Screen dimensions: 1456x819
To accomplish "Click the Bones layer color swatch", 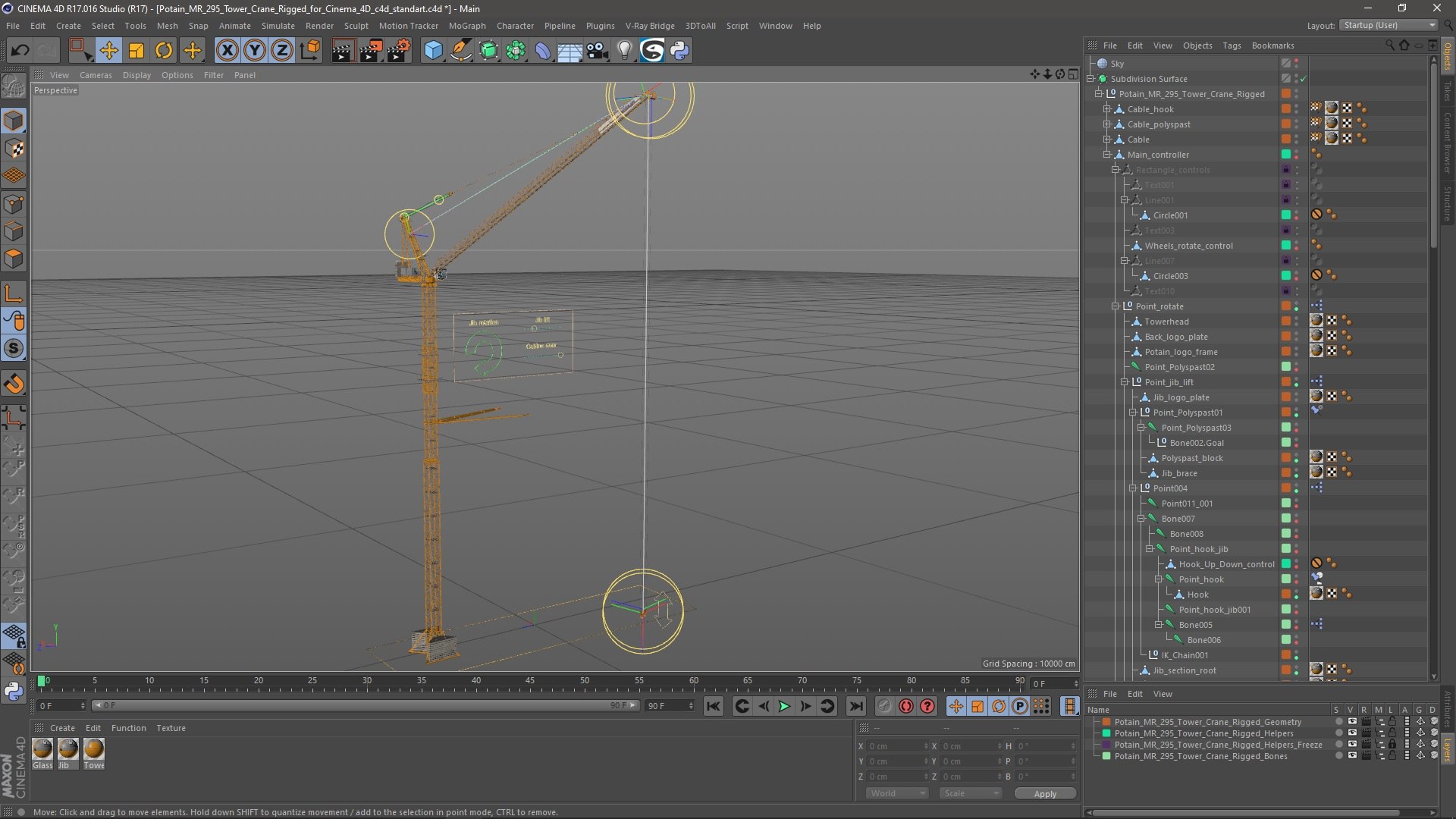I will click(x=1106, y=756).
